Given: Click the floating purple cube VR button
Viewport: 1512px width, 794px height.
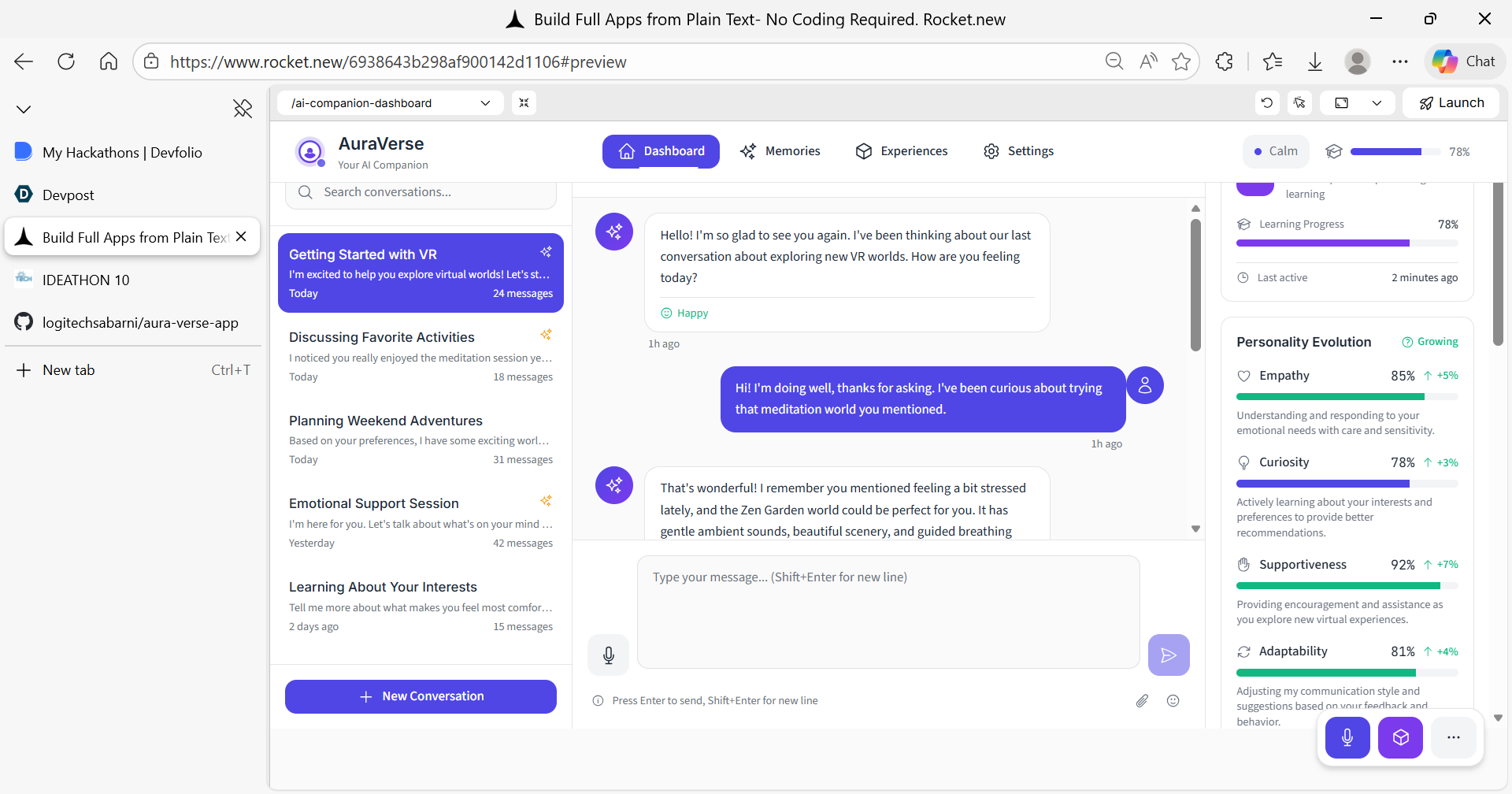Looking at the screenshot, I should click(1400, 737).
